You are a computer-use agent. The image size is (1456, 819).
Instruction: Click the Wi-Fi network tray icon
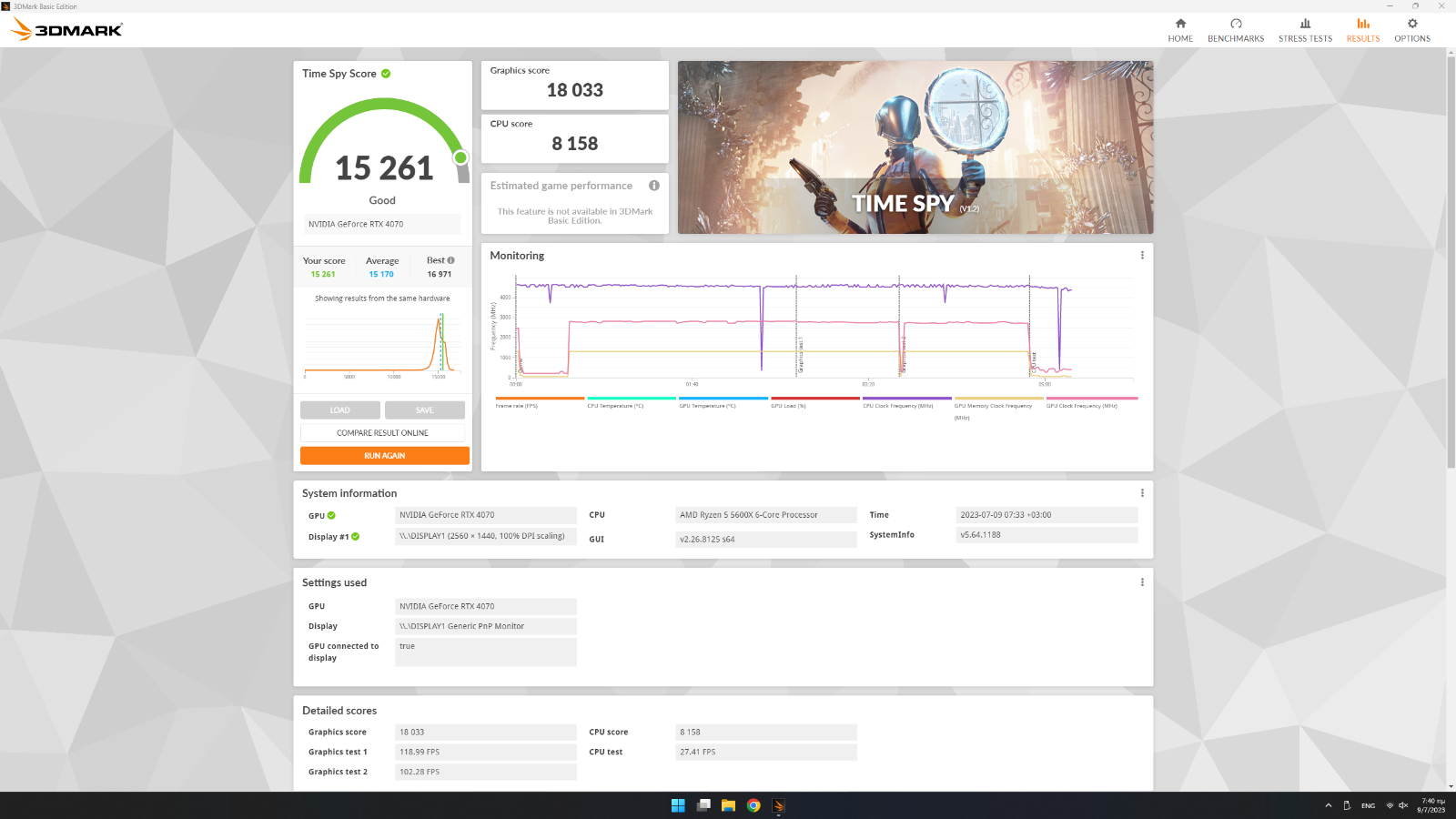click(x=1390, y=805)
